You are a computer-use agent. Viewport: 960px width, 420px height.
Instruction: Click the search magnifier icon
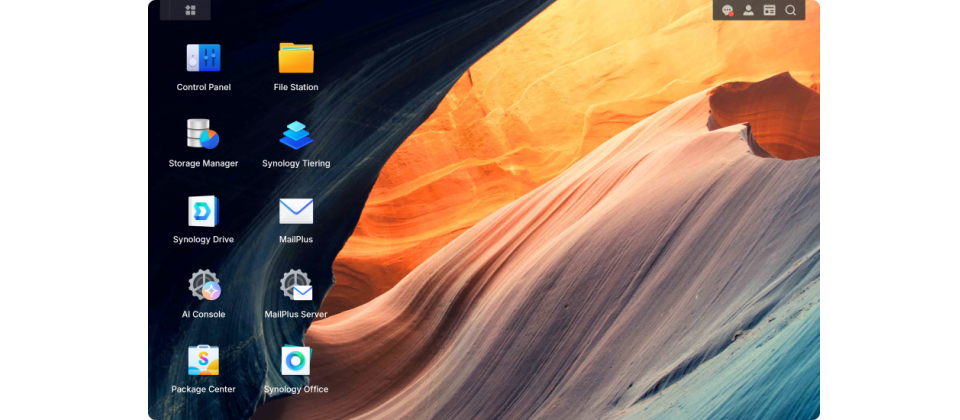tap(790, 10)
